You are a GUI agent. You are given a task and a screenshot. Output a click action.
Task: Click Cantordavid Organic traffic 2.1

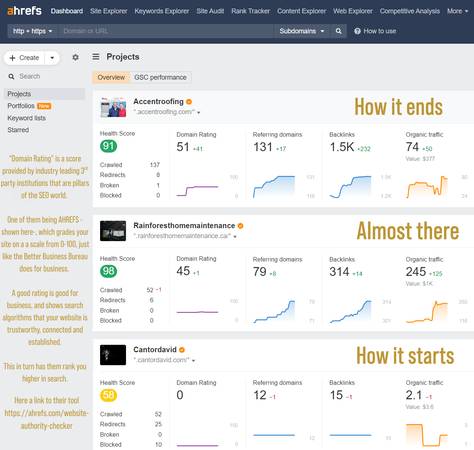(x=414, y=395)
